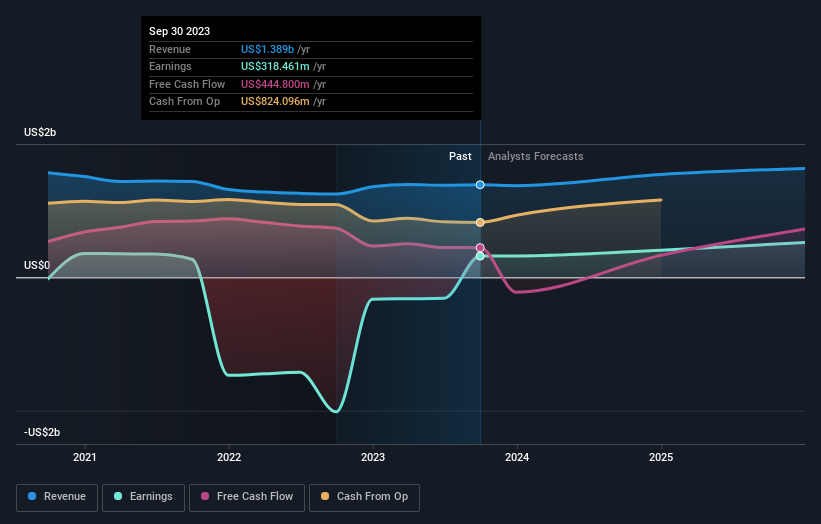Click the 2022 x-axis label

pyautogui.click(x=229, y=457)
